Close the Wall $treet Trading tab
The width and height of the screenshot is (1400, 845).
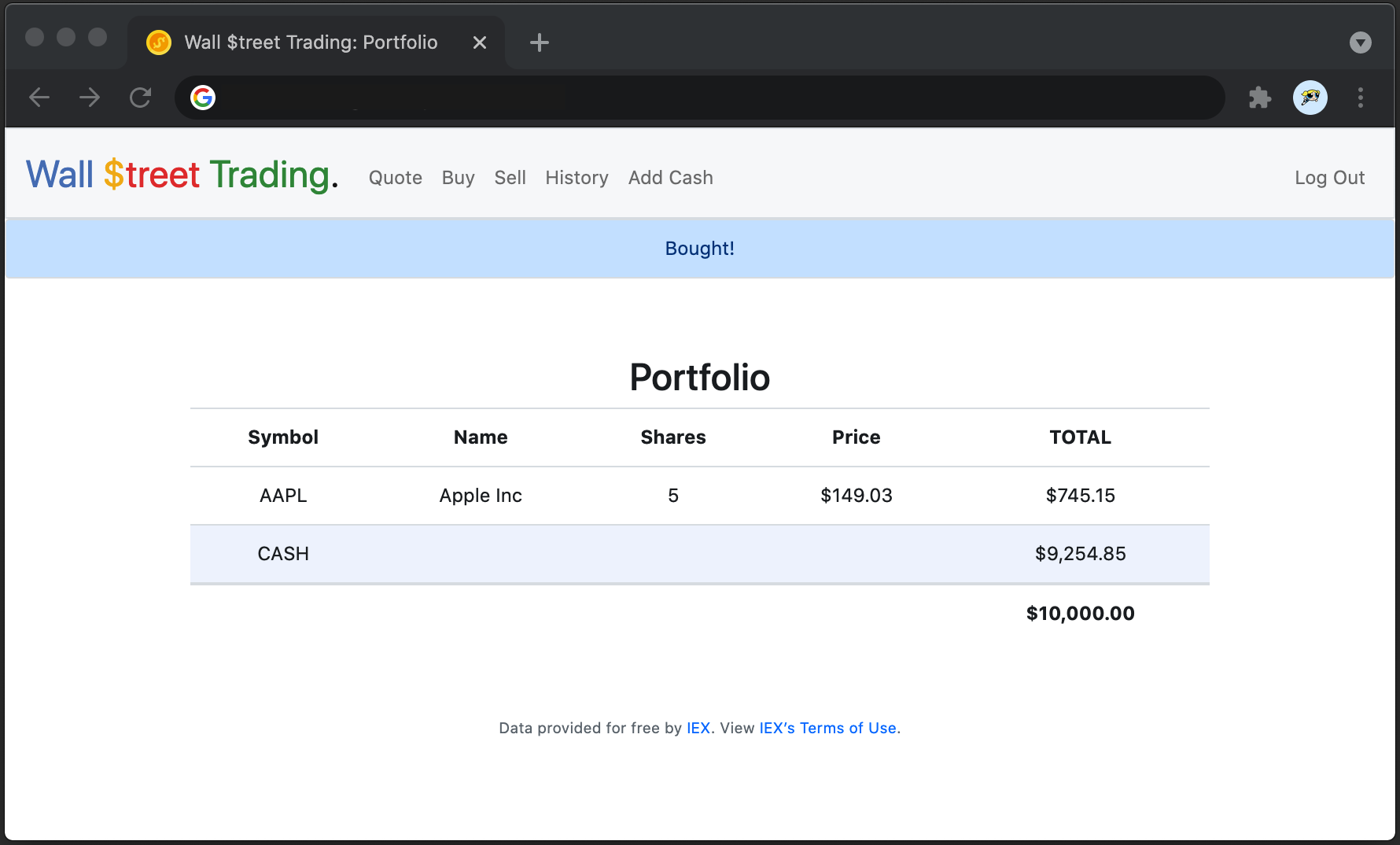coord(480,42)
